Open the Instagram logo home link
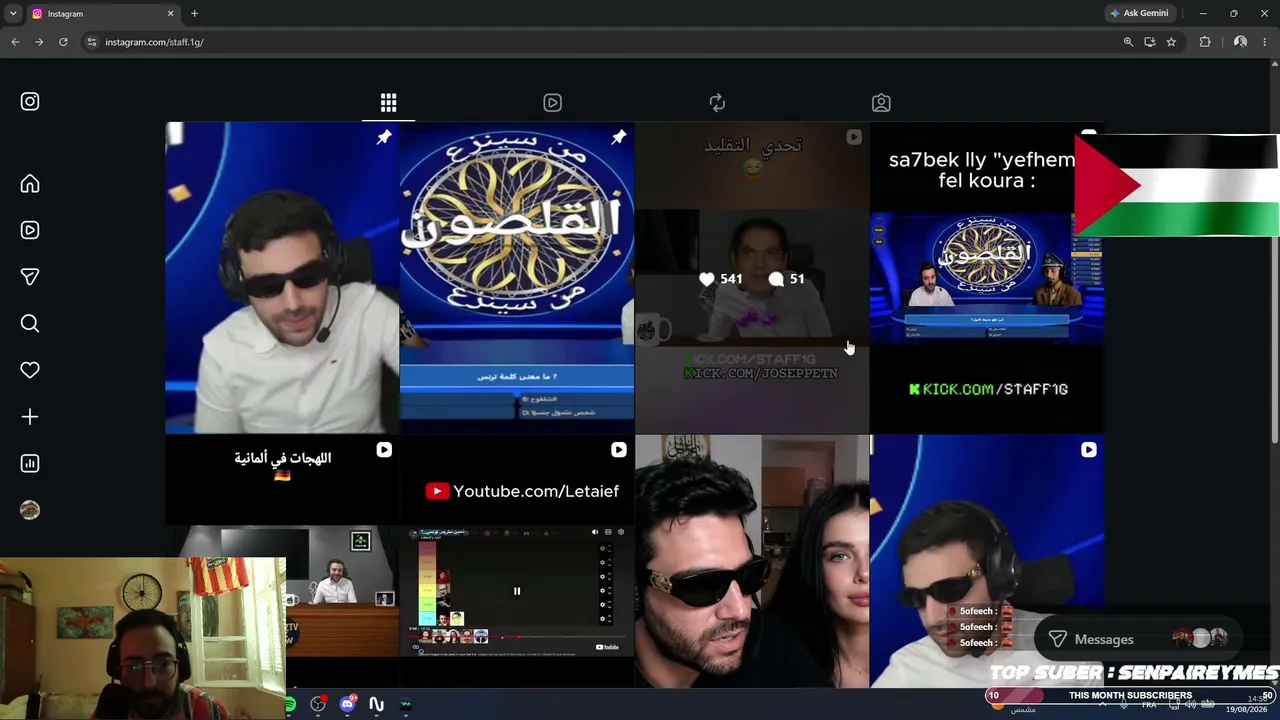The height and width of the screenshot is (720, 1280). [30, 102]
